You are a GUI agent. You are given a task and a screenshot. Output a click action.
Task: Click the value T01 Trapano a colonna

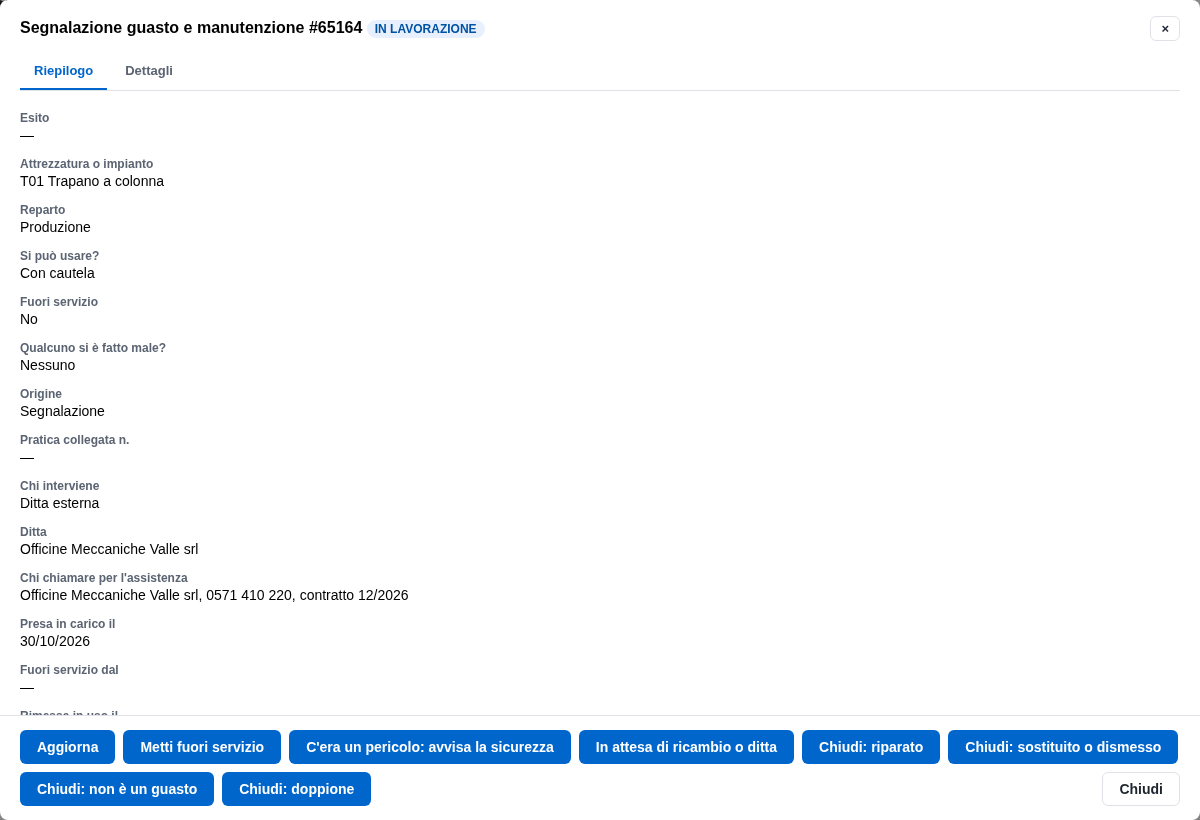click(x=92, y=181)
